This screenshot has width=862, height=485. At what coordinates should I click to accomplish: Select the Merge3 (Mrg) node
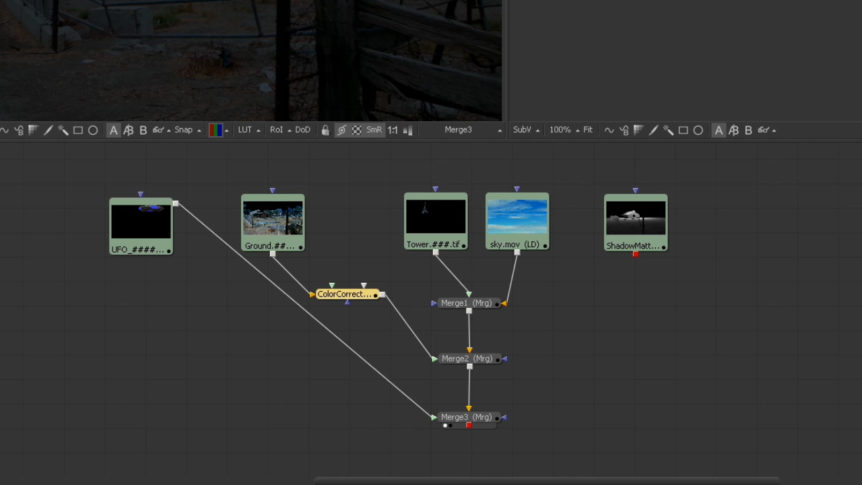pos(469,417)
